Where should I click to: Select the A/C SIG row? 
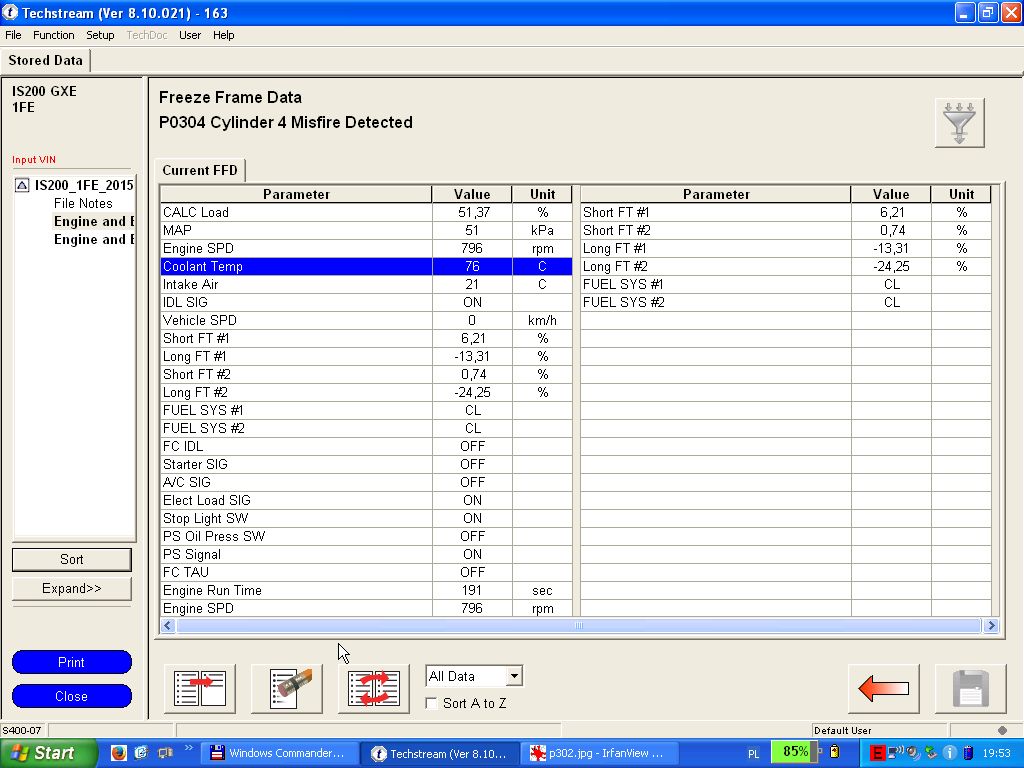pyautogui.click(x=366, y=483)
